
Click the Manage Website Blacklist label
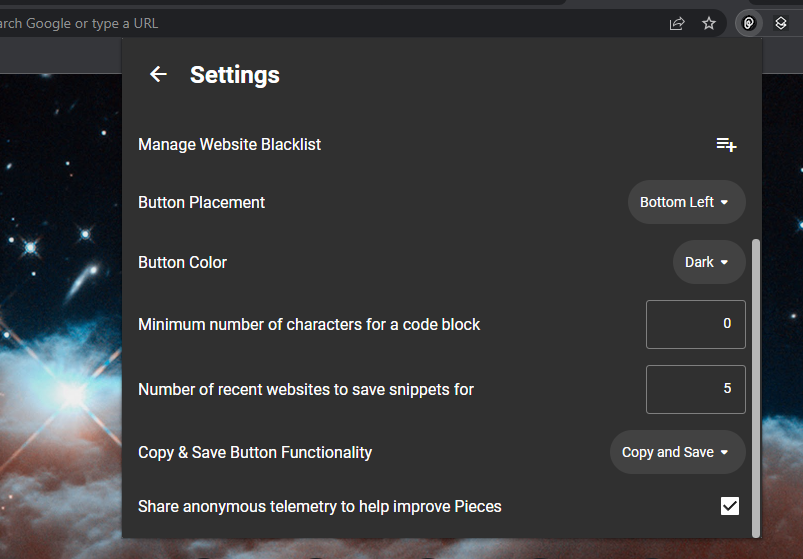(x=229, y=144)
